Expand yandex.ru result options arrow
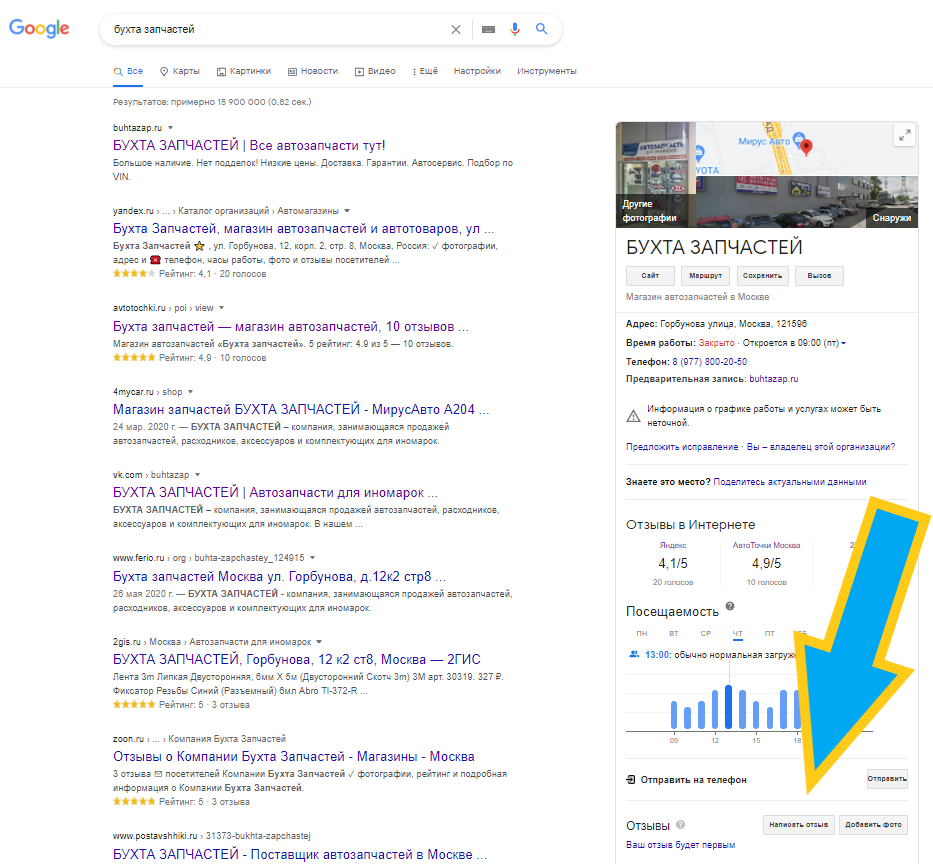 347,211
